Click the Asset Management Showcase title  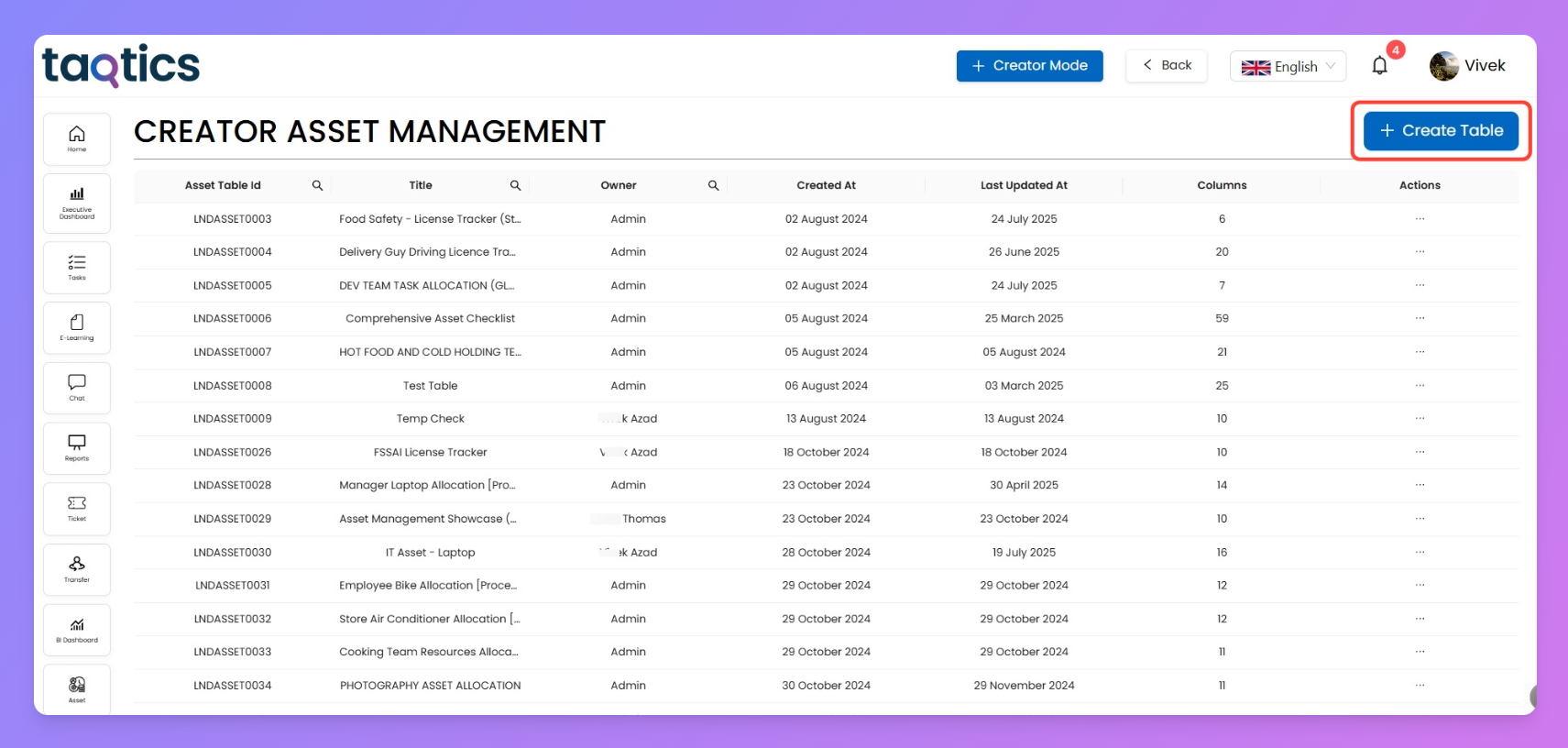point(428,519)
